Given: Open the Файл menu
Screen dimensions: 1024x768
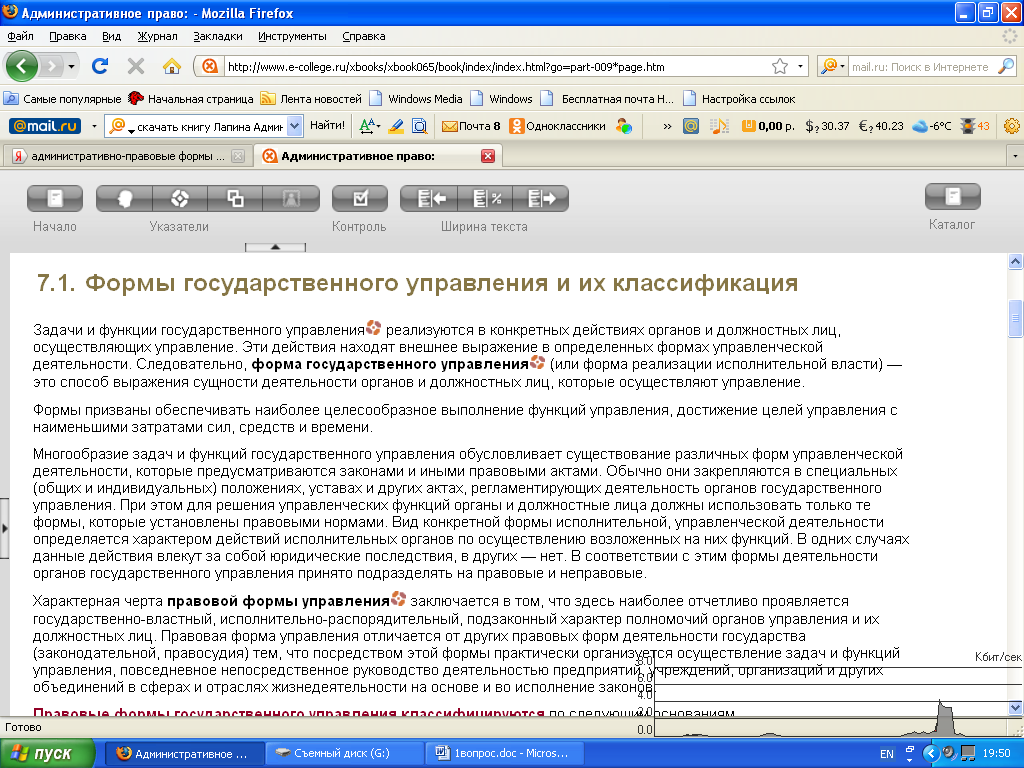Looking at the screenshot, I should pyautogui.click(x=20, y=36).
